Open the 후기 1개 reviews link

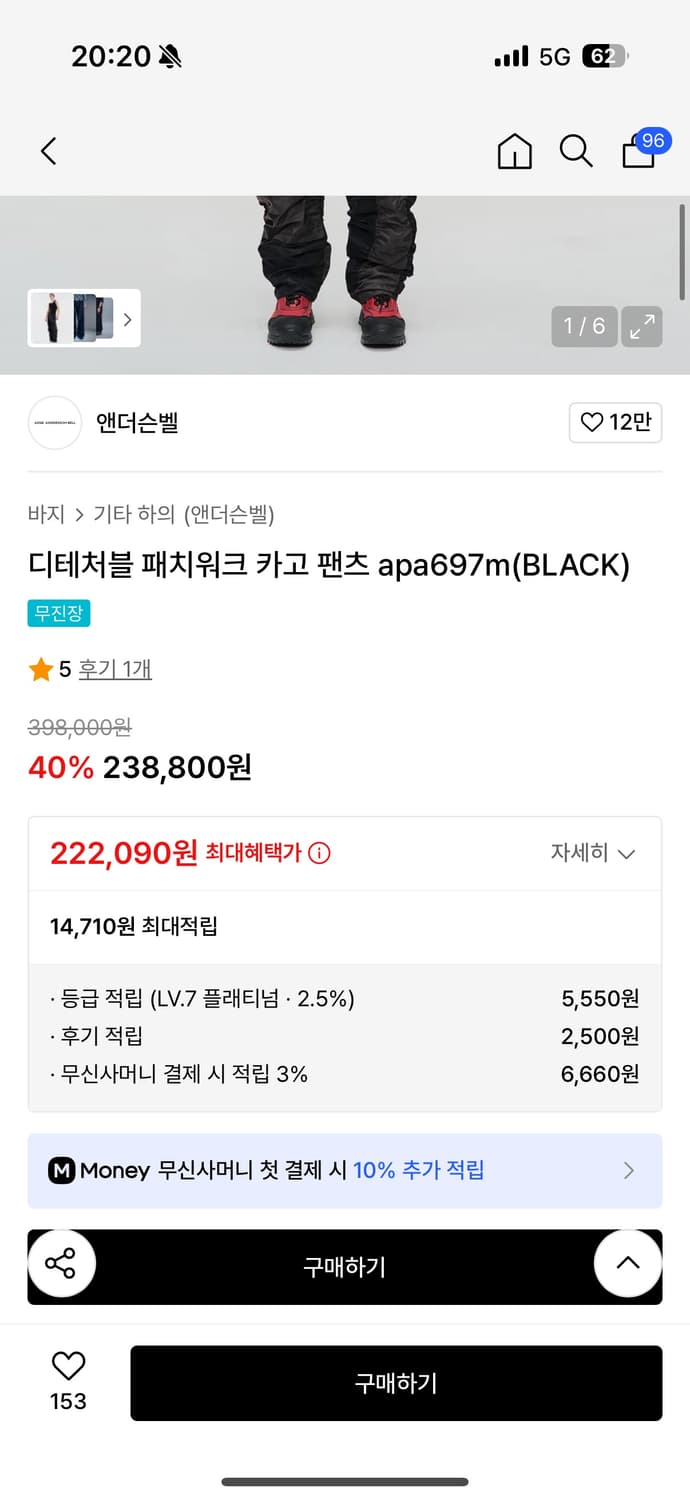coord(114,668)
